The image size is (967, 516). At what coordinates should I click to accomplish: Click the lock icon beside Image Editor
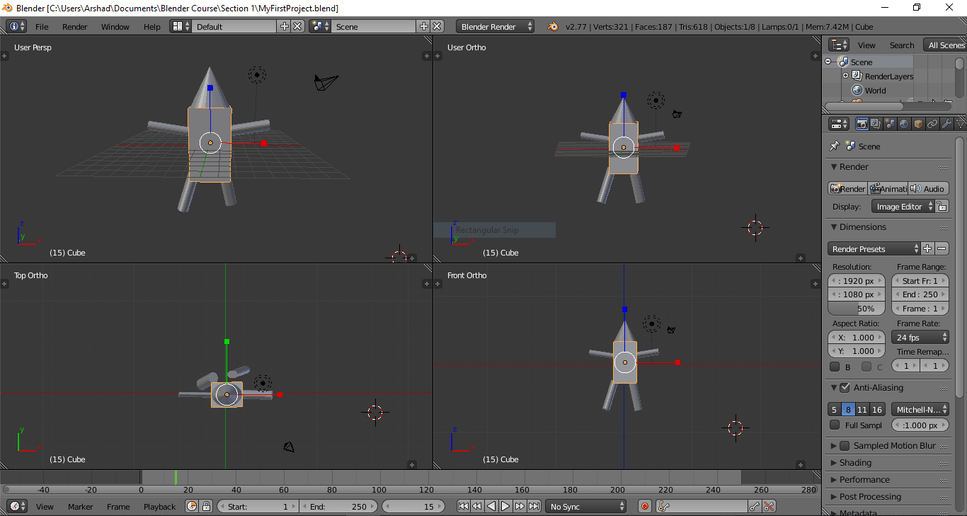click(x=942, y=207)
